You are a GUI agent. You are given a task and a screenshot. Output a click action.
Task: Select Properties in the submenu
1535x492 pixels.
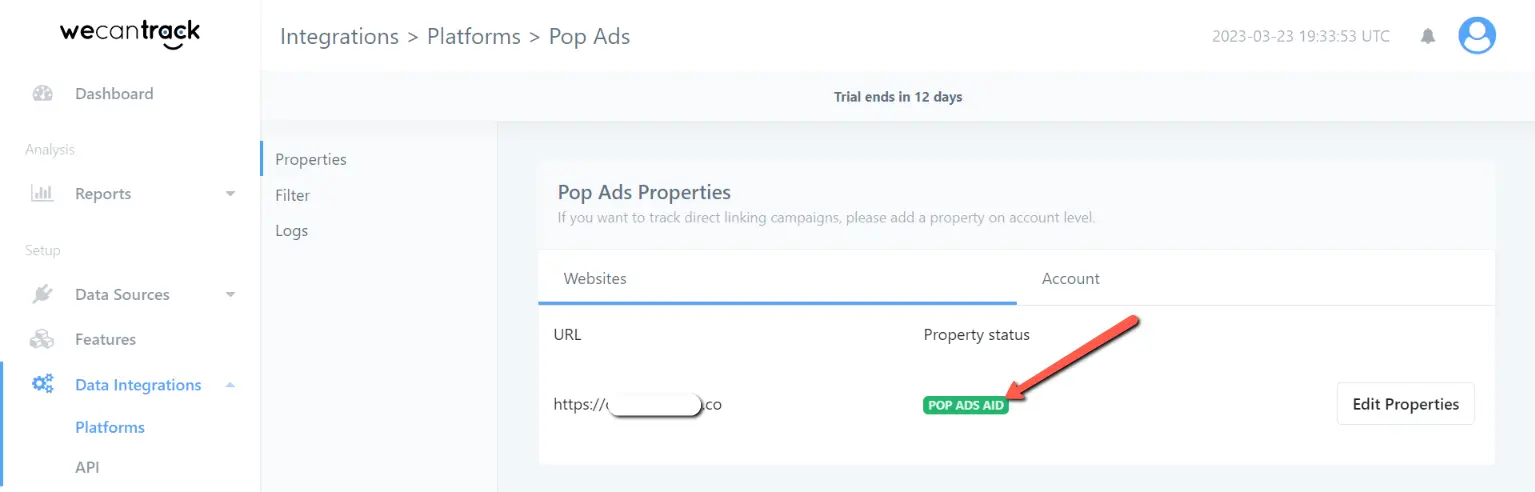pos(311,159)
